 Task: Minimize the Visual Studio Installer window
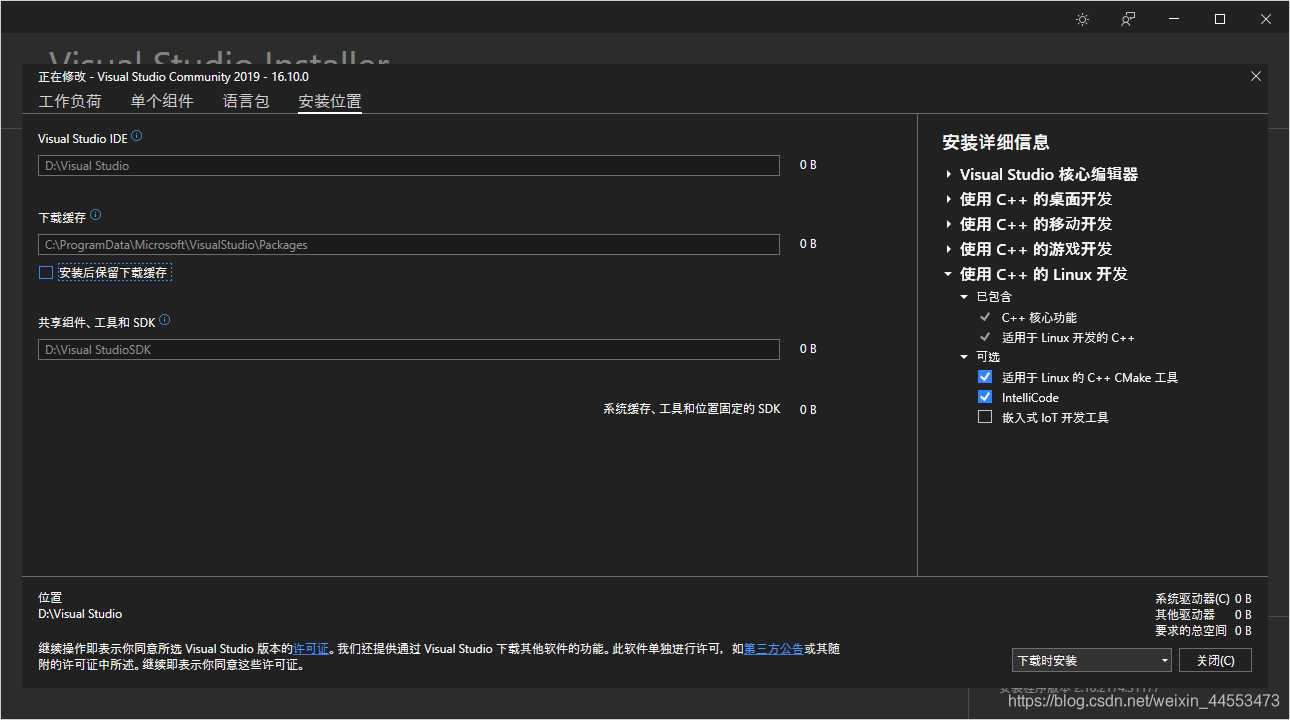coord(1174,19)
